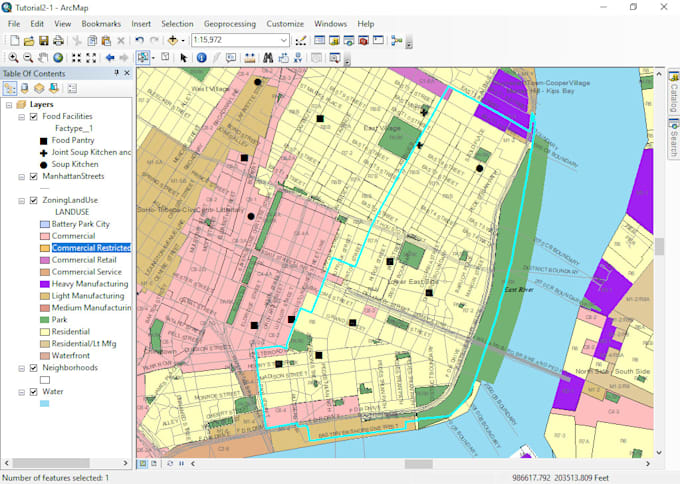Collapse ManhattanStreets legend
The width and height of the screenshot is (680, 484).
click(x=21, y=177)
